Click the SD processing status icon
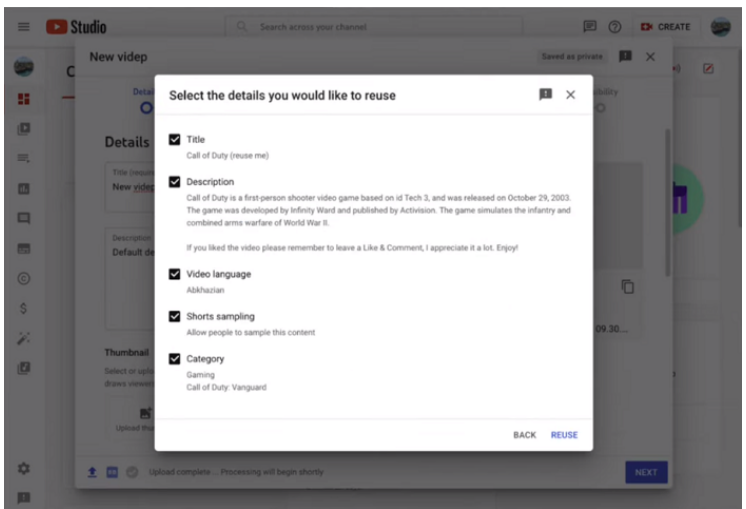The width and height of the screenshot is (746, 509). 112,472
